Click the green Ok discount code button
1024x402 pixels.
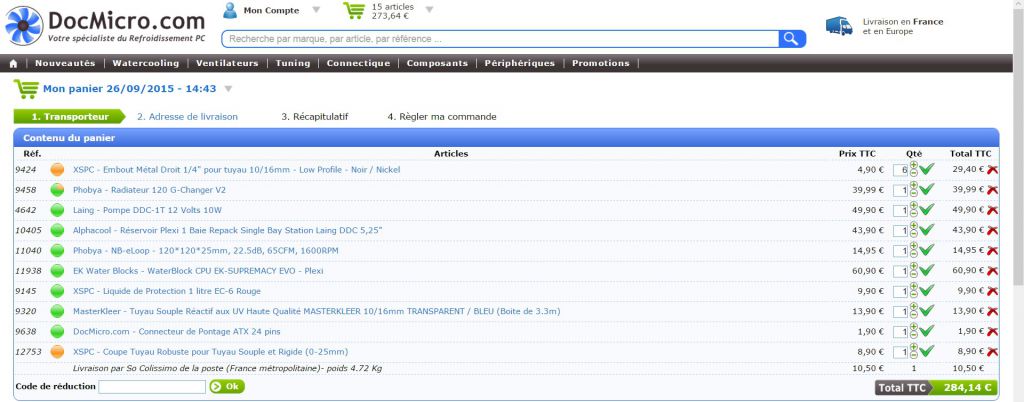tap(227, 387)
